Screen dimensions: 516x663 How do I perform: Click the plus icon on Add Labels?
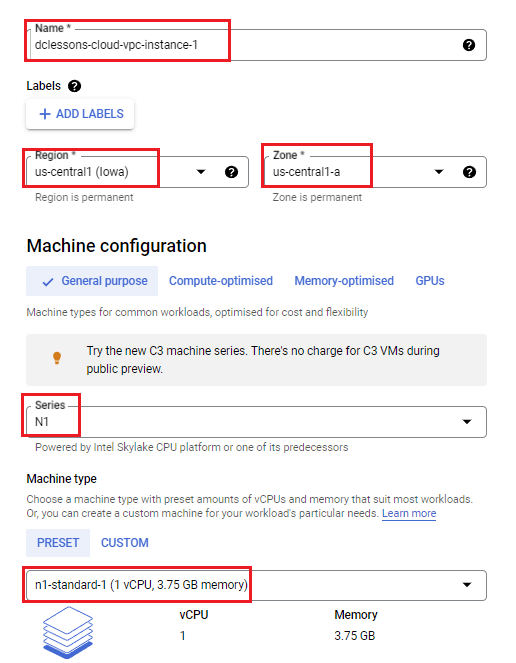[45, 114]
